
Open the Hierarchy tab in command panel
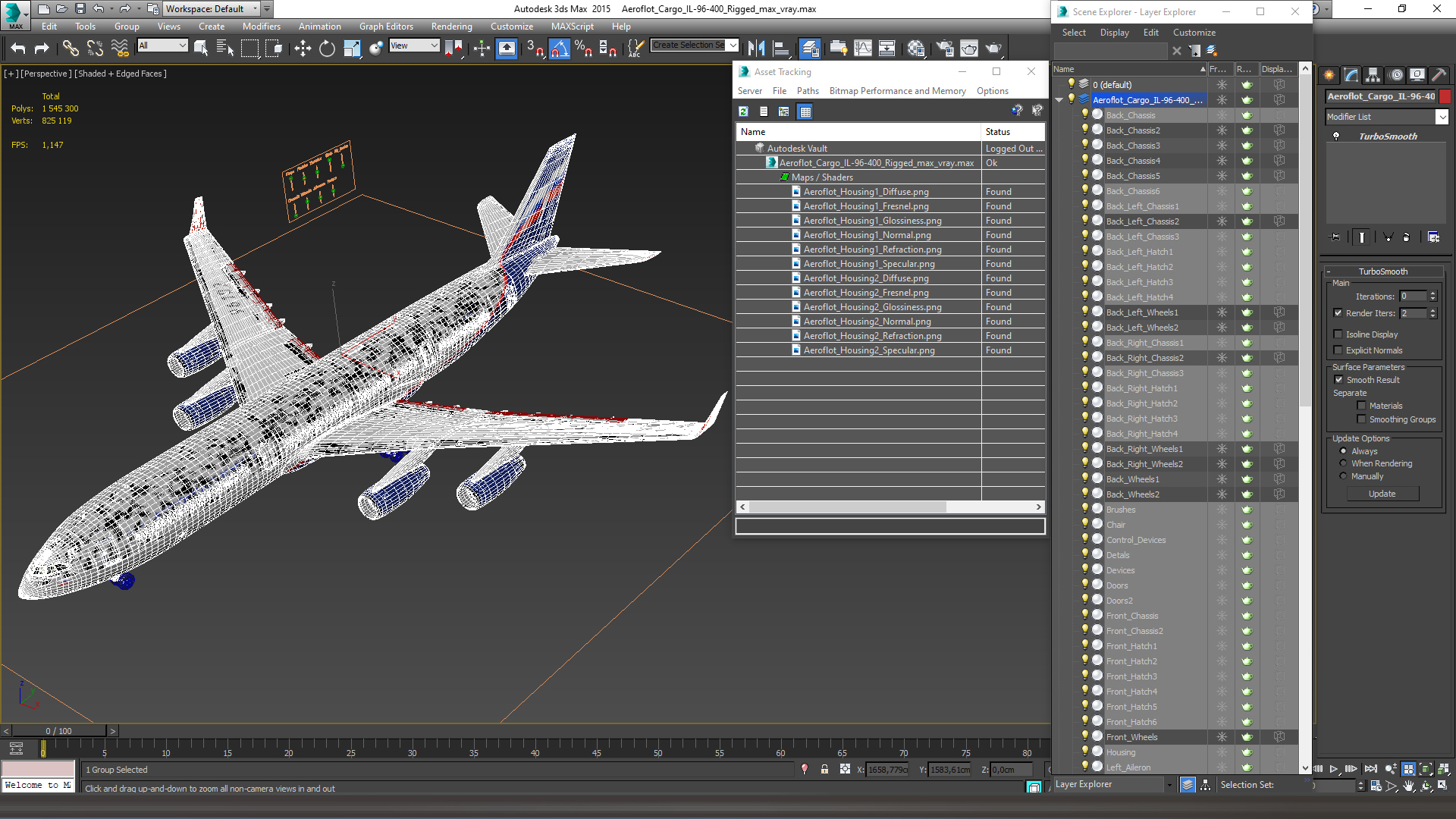pyautogui.click(x=1373, y=74)
